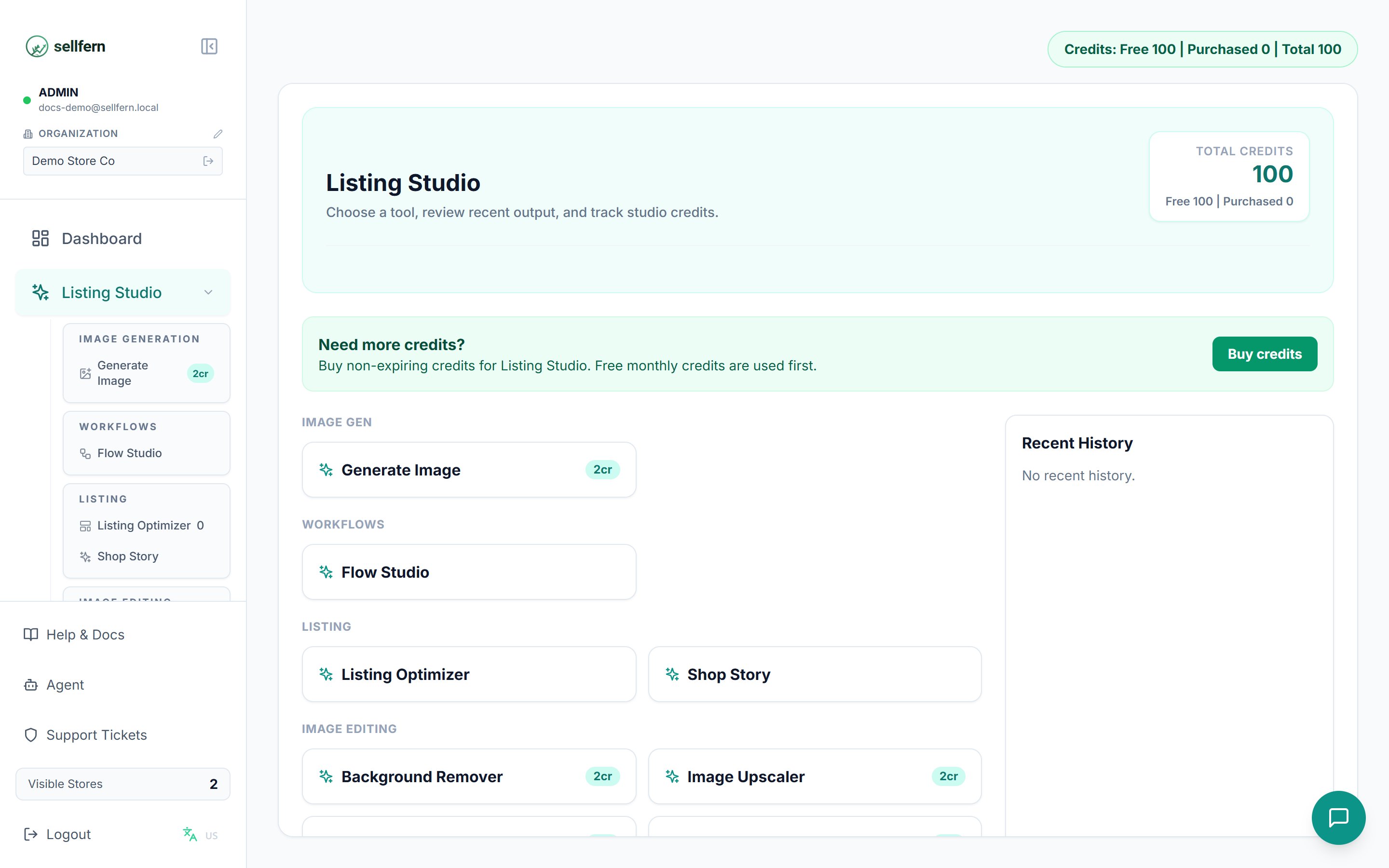Screen dimensions: 1389x868
Task: Click the Generate Image icon in sidebar
Action: click(x=85, y=374)
